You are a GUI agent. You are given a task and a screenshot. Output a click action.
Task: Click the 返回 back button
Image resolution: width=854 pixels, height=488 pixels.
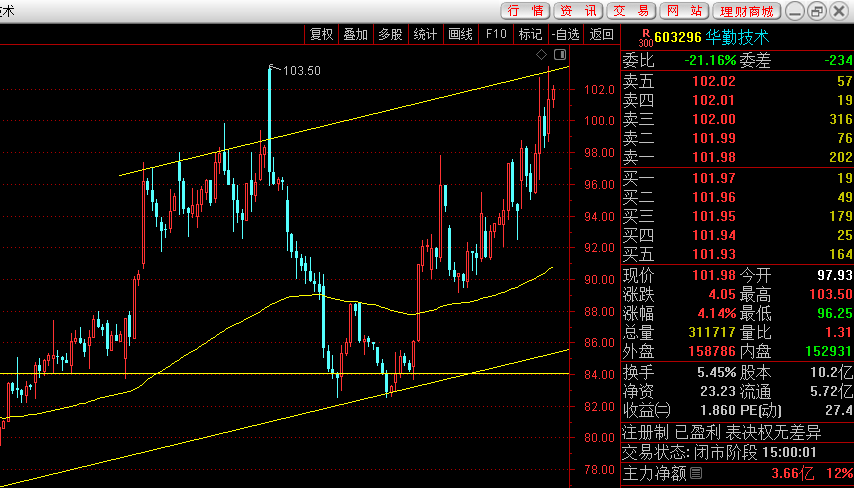click(601, 34)
